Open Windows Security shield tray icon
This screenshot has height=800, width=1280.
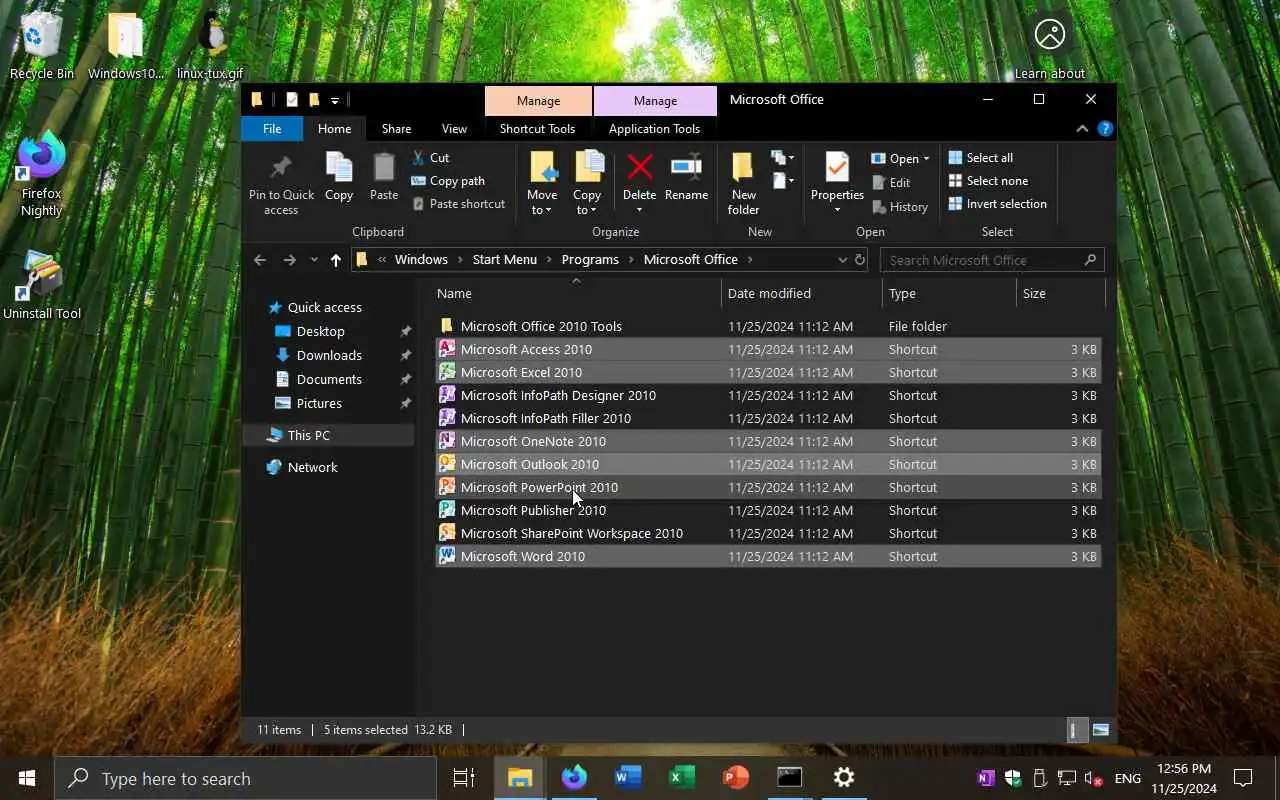(1013, 778)
